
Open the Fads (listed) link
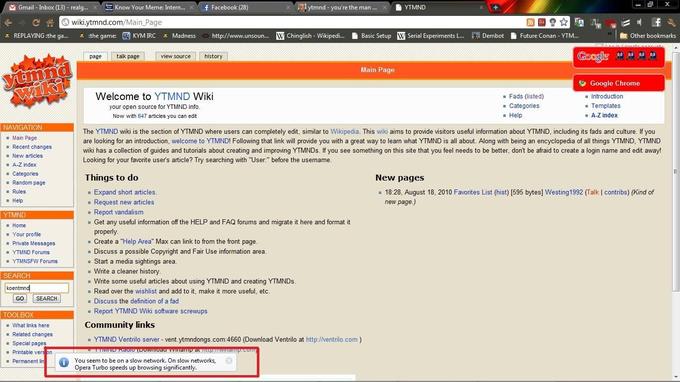[526, 96]
